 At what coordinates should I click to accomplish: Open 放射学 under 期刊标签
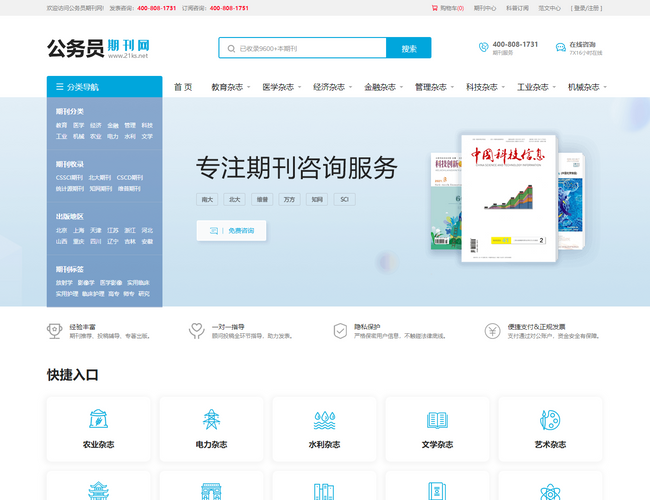pyautogui.click(x=64, y=283)
